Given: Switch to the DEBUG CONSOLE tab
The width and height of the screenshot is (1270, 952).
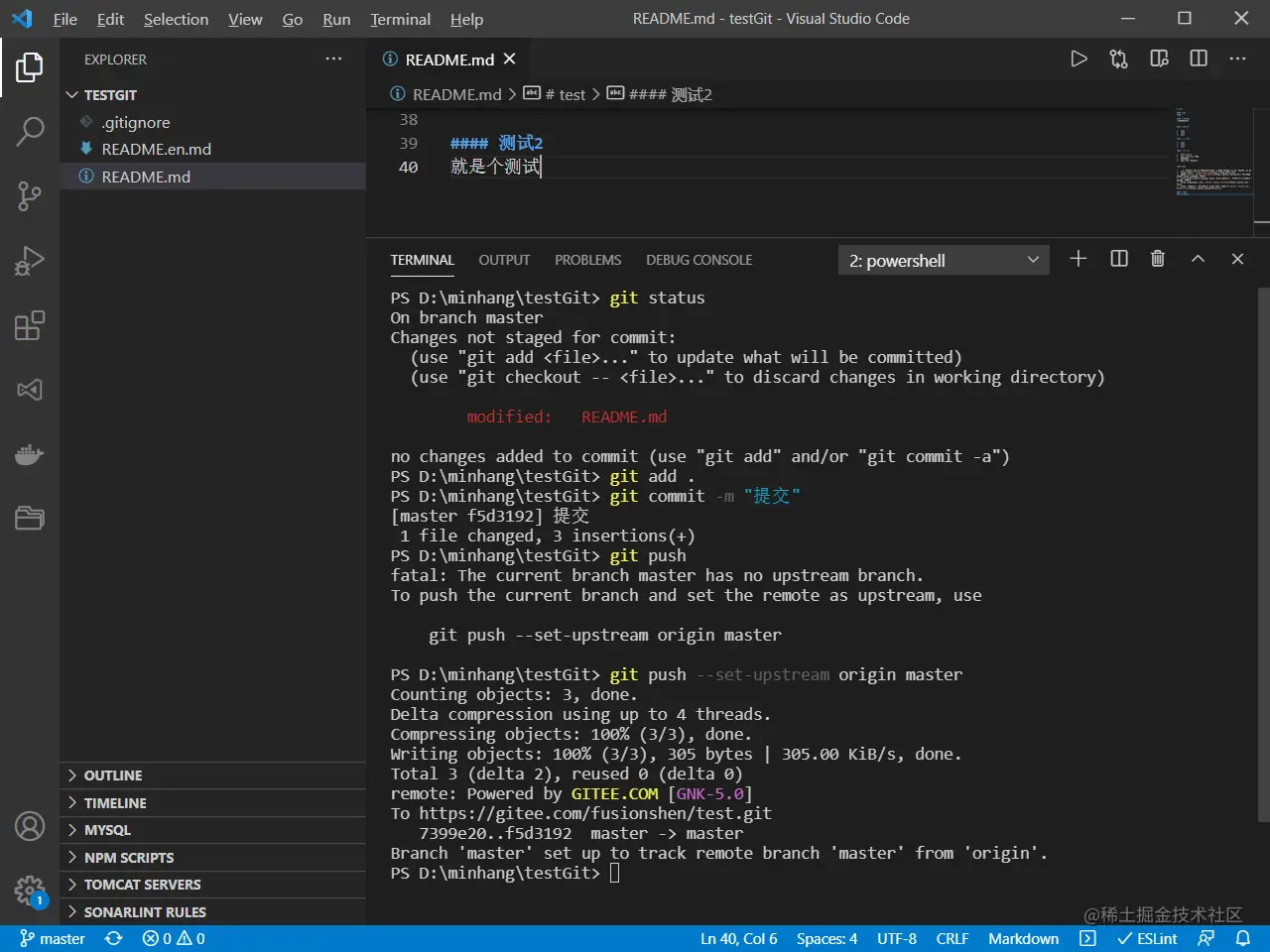Looking at the screenshot, I should 698,260.
